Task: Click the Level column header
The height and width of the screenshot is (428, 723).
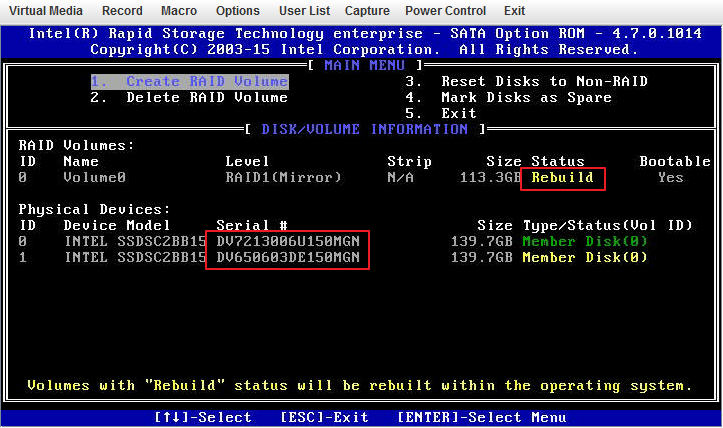Action: [x=247, y=161]
